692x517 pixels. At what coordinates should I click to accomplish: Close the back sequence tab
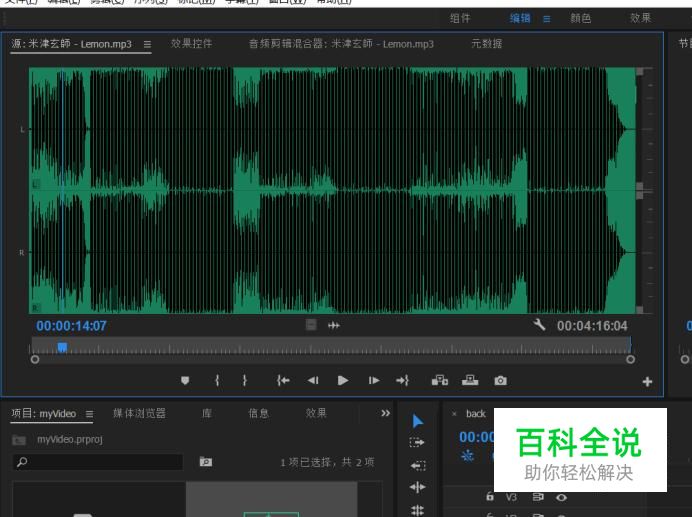[x=454, y=414]
